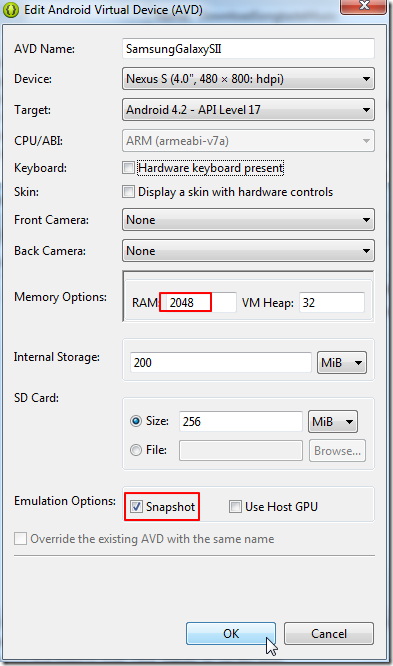Click the RAM field containing 2048

click(x=198, y=302)
